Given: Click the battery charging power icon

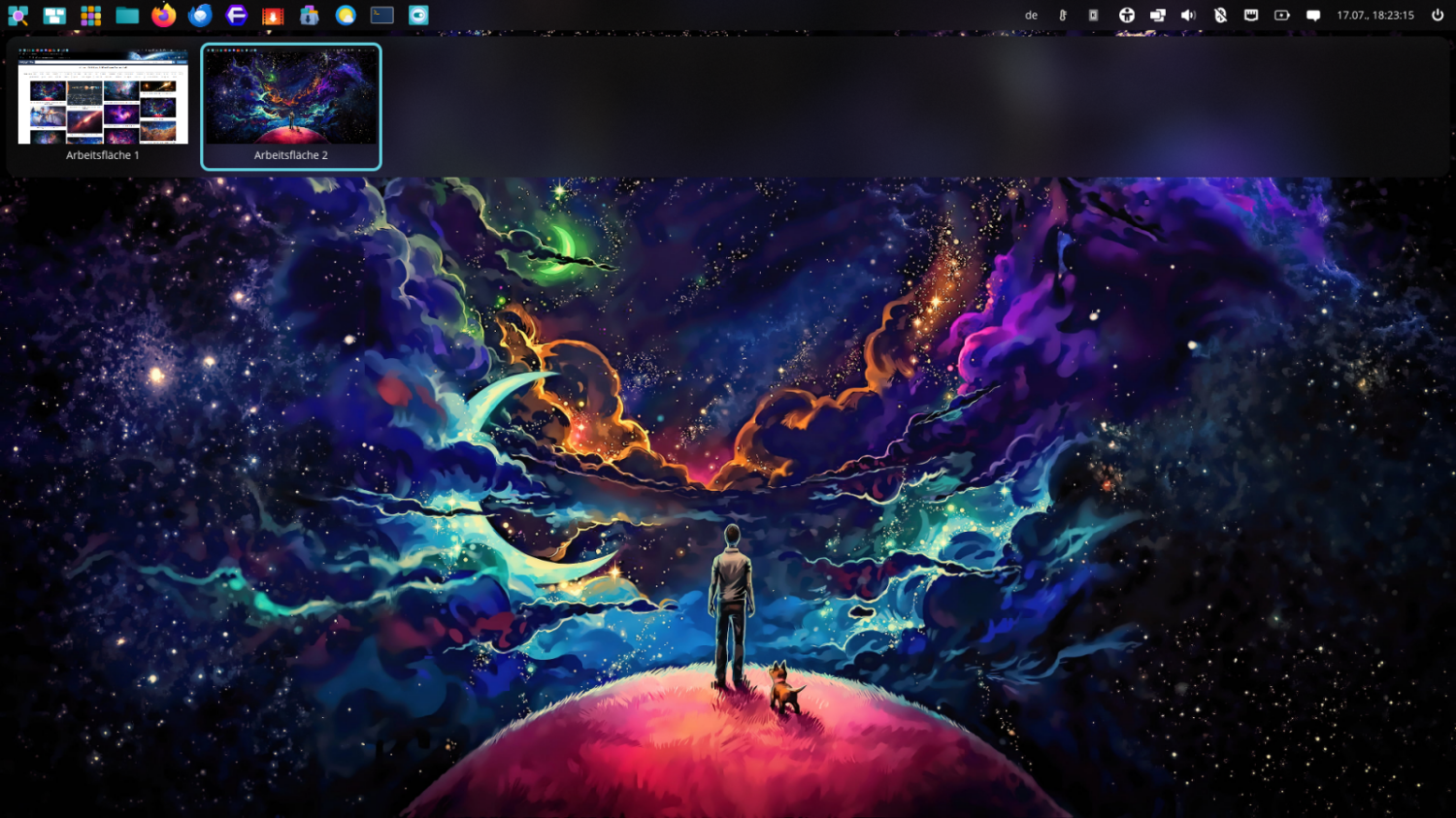Looking at the screenshot, I should [x=1282, y=16].
